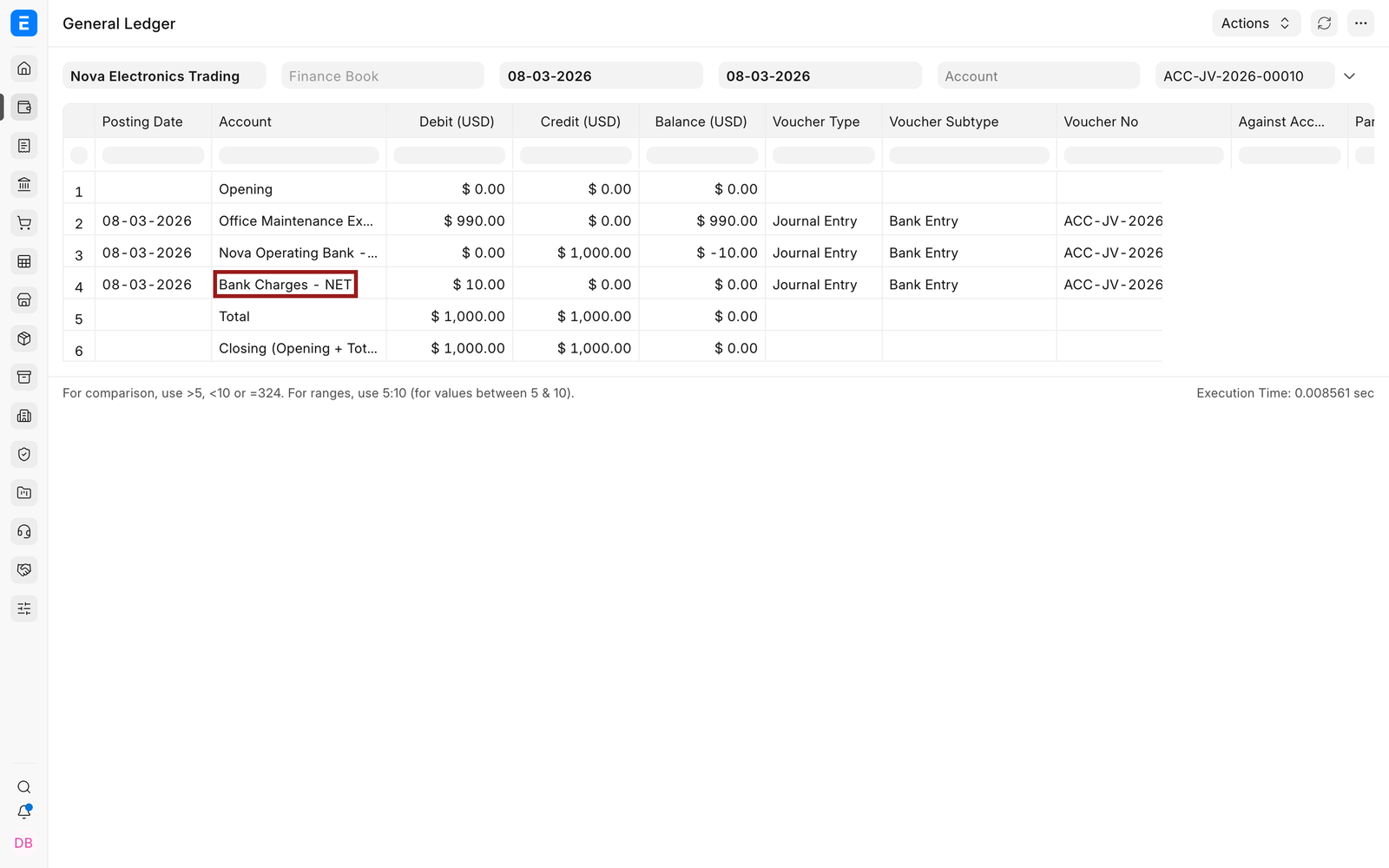Click the Voucher Type column header
Viewport: 1389px width, 868px height.
click(x=824, y=122)
